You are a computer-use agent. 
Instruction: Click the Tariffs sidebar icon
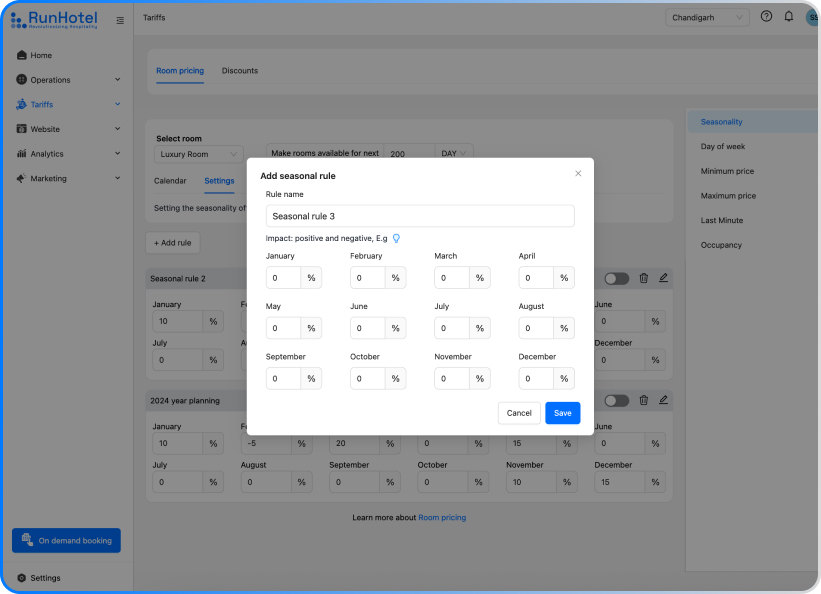pos(21,104)
